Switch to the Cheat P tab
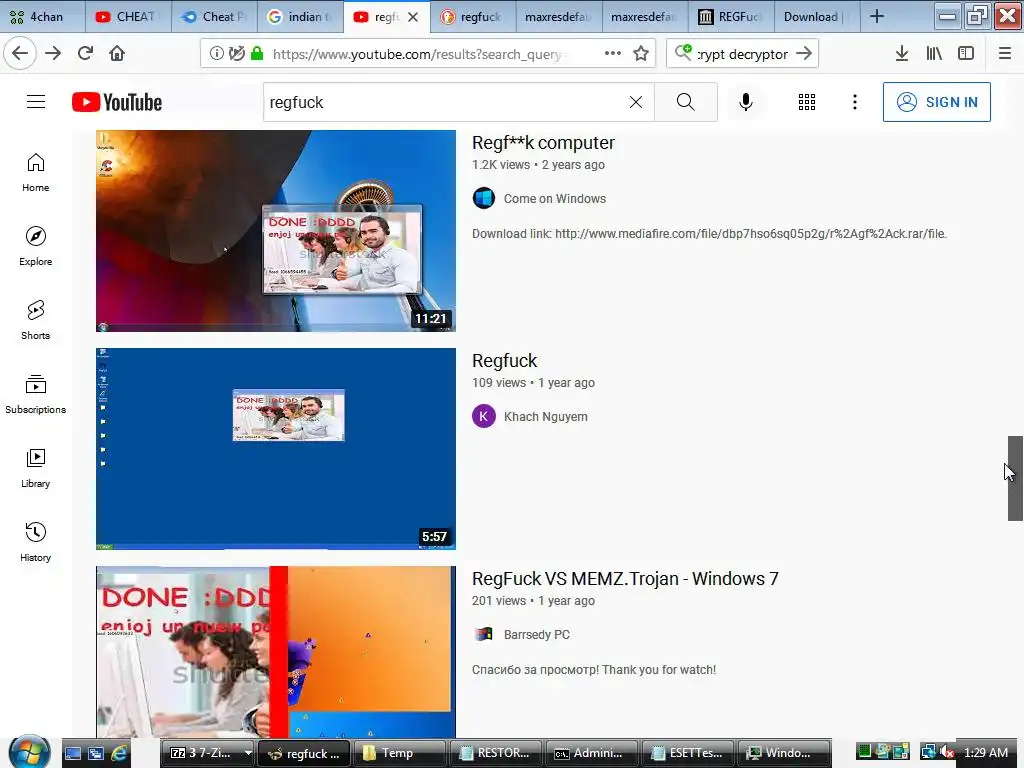 215,17
